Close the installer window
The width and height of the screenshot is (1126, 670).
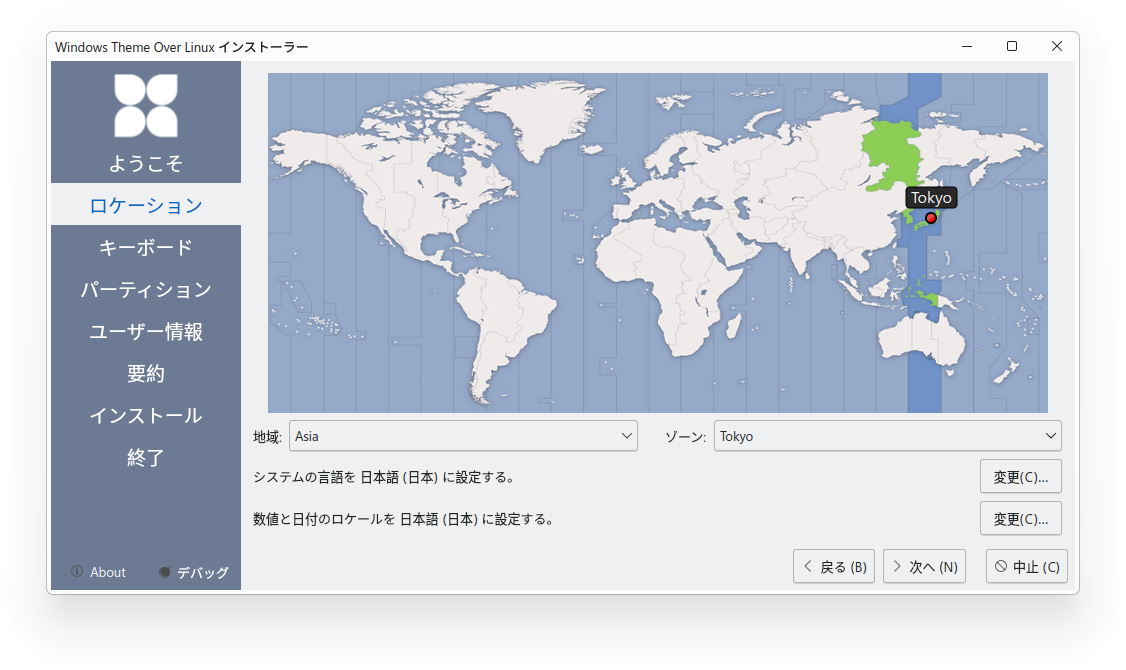(1056, 46)
